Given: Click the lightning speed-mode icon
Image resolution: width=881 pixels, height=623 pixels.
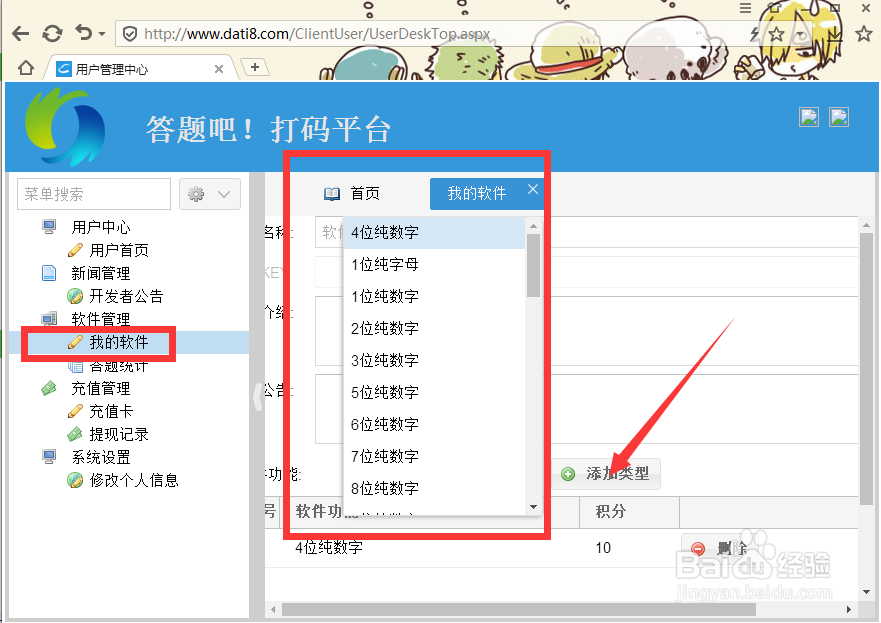Looking at the screenshot, I should pos(755,34).
